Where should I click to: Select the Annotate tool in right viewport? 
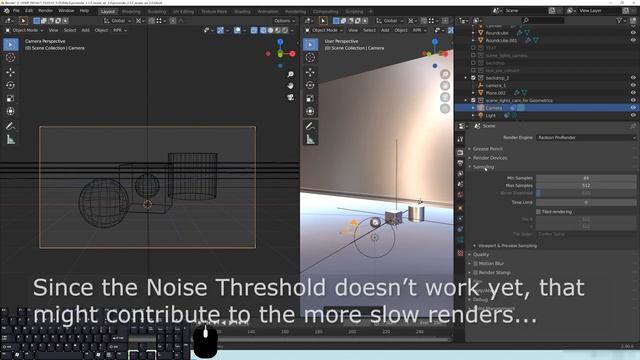pos(310,127)
